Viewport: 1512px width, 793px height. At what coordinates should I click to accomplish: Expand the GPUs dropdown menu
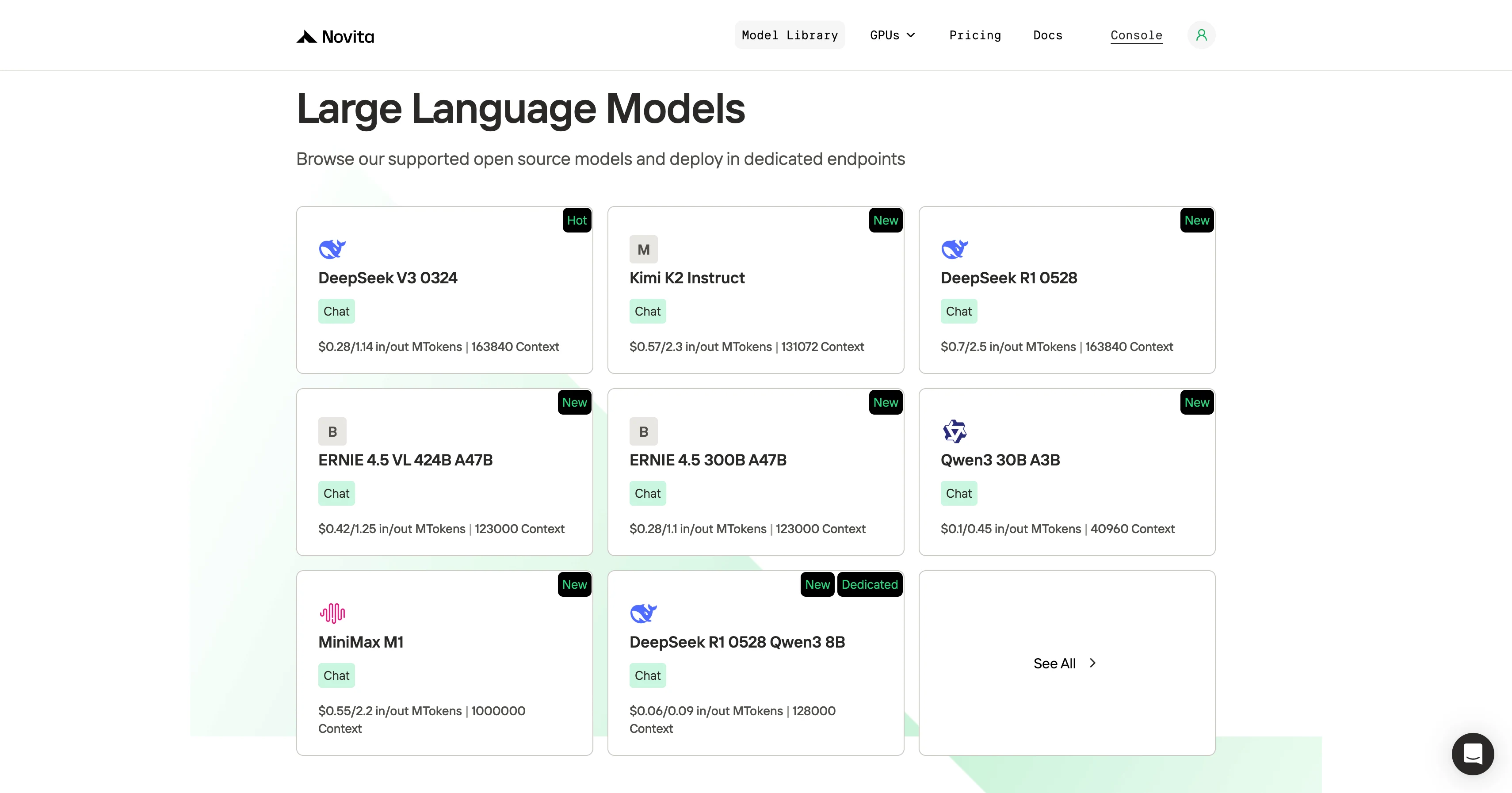892,35
